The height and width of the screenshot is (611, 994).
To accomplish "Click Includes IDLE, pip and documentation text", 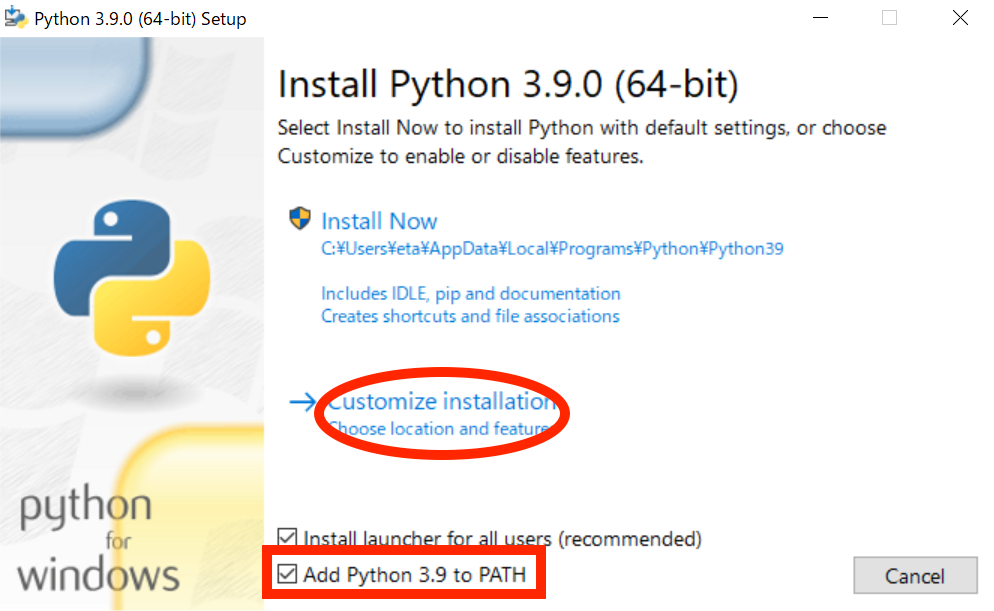I will click(470, 293).
